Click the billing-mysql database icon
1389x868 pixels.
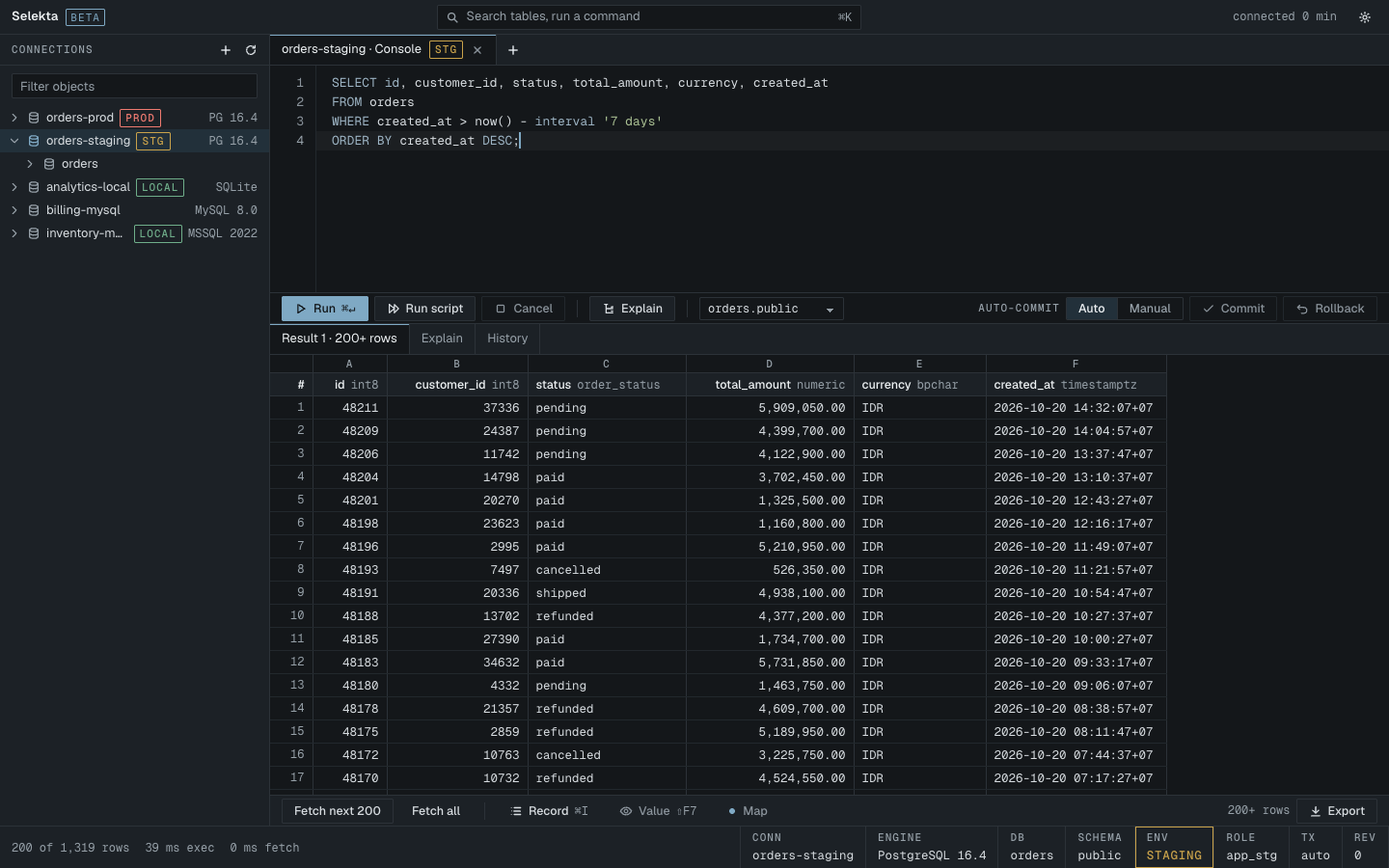[x=34, y=210]
